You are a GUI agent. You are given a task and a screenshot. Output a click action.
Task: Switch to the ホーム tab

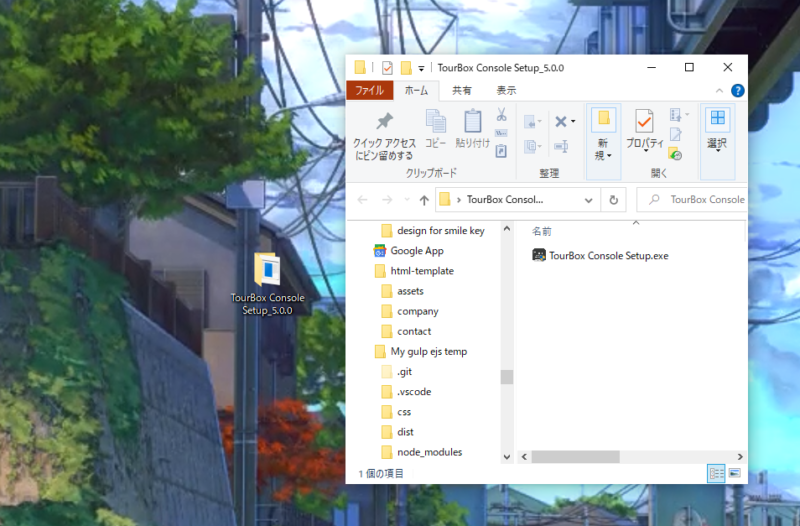click(x=416, y=90)
